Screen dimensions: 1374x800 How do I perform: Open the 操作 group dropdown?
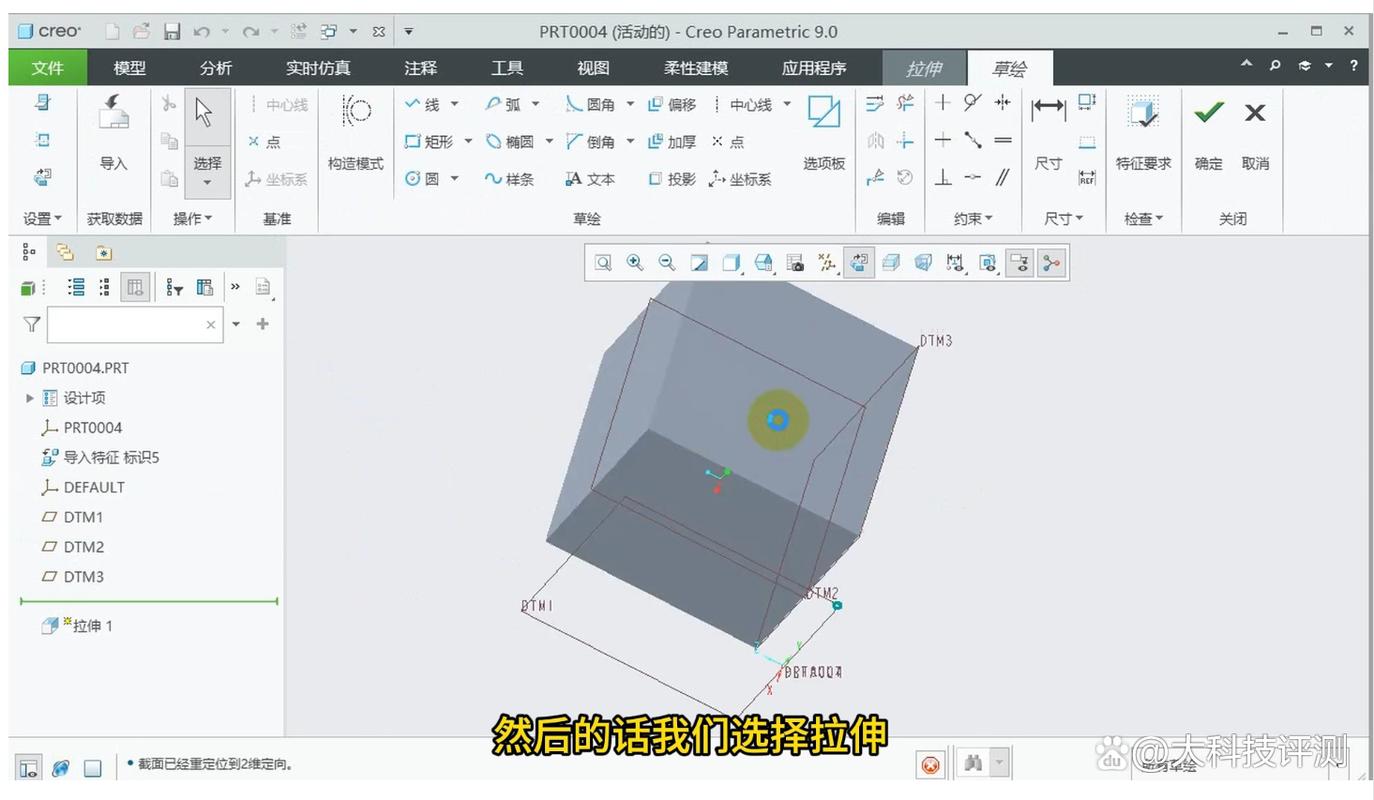point(192,219)
